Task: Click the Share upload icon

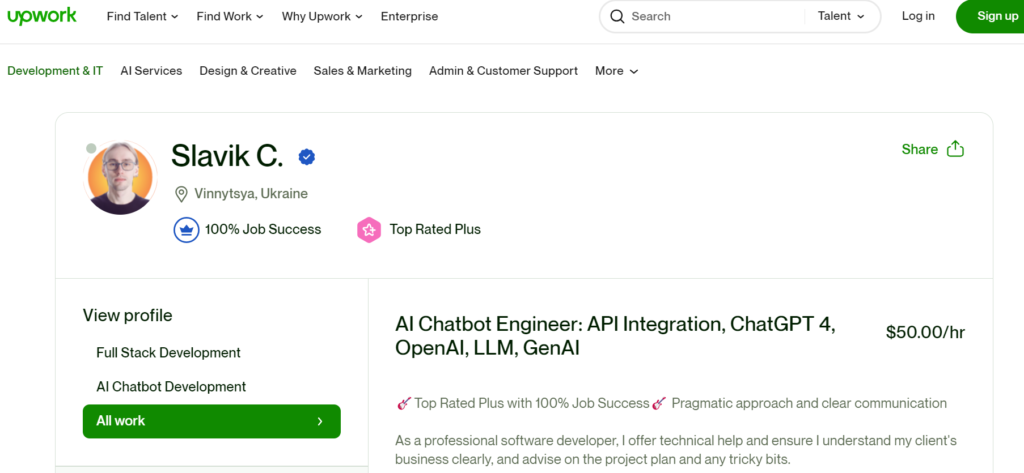Action: pos(955,149)
